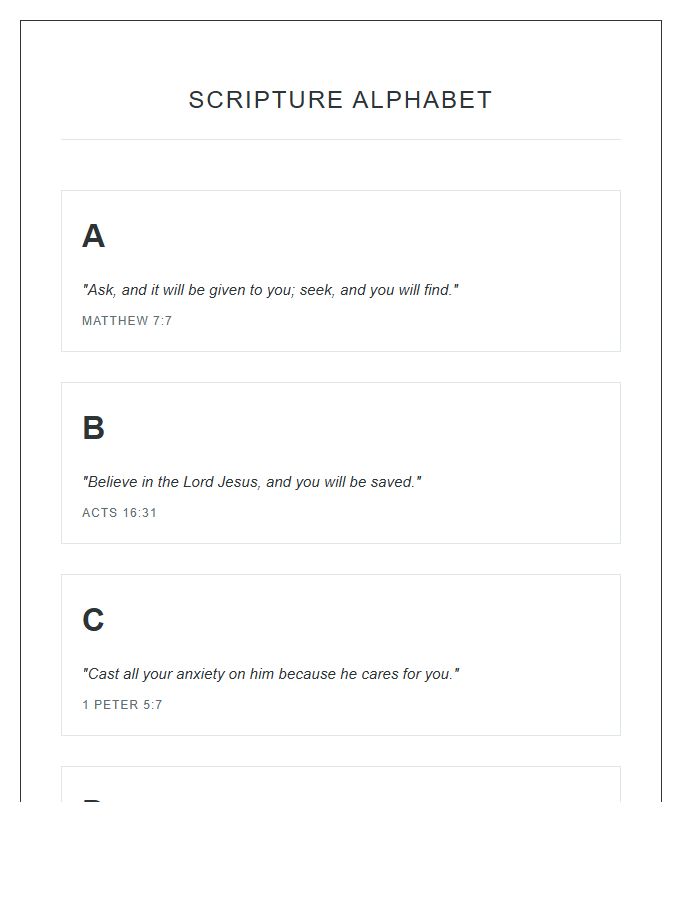Click the word "seek" in the A verse
Viewport: 700px width, 900px height.
click(x=317, y=290)
